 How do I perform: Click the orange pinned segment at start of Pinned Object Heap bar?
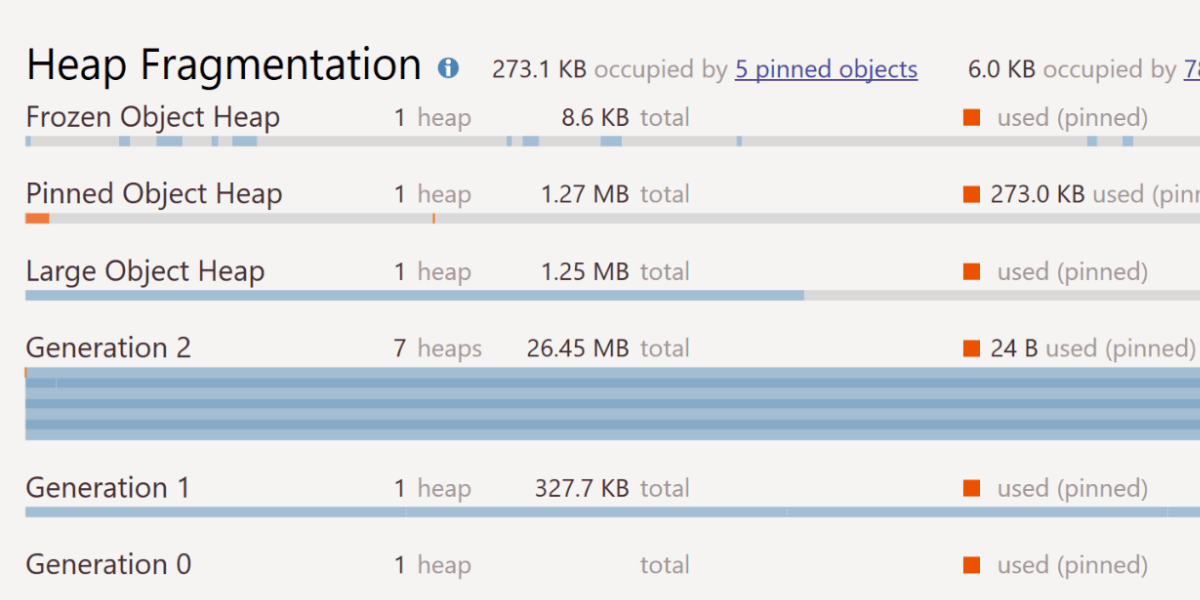37,218
